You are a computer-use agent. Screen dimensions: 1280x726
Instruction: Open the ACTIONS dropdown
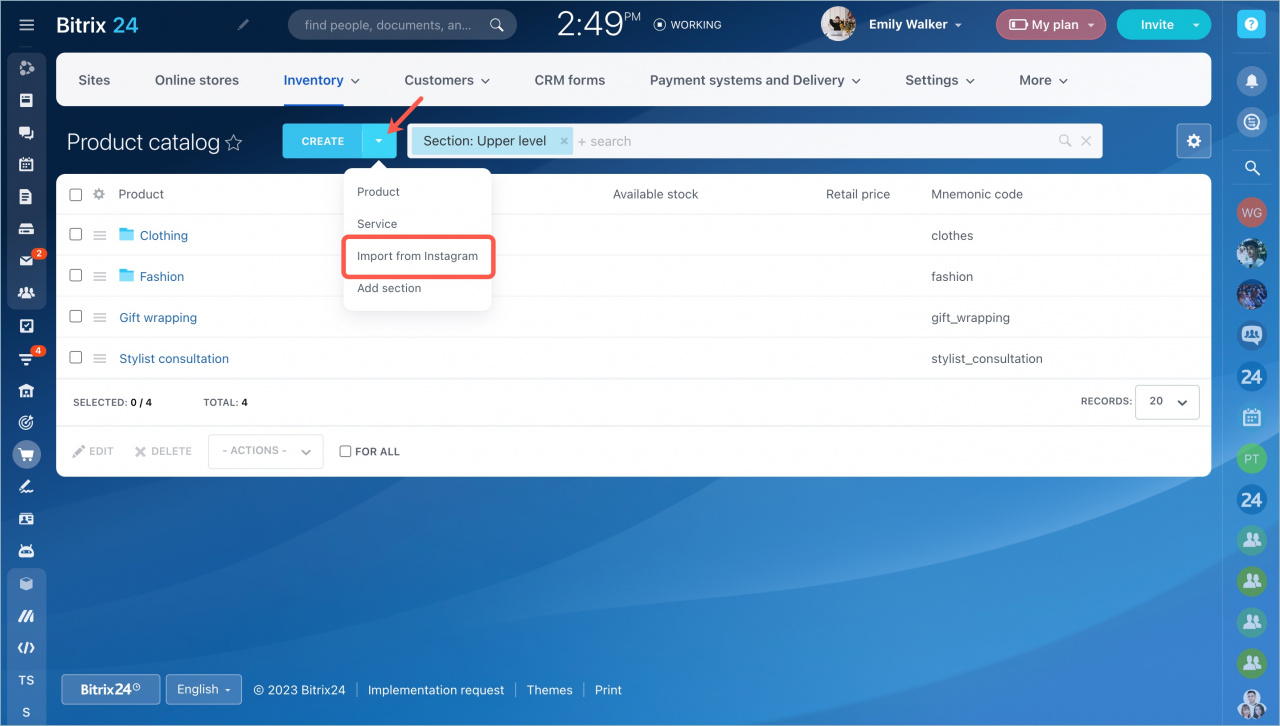[x=265, y=451]
